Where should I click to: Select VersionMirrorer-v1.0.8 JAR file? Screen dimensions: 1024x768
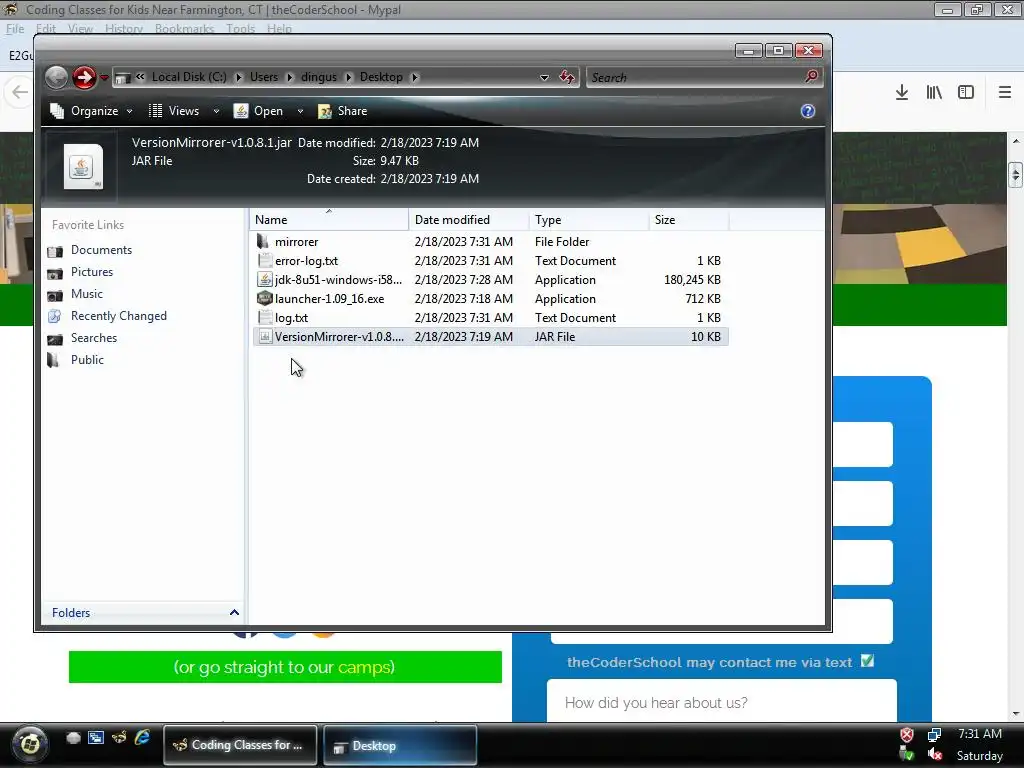pos(490,337)
